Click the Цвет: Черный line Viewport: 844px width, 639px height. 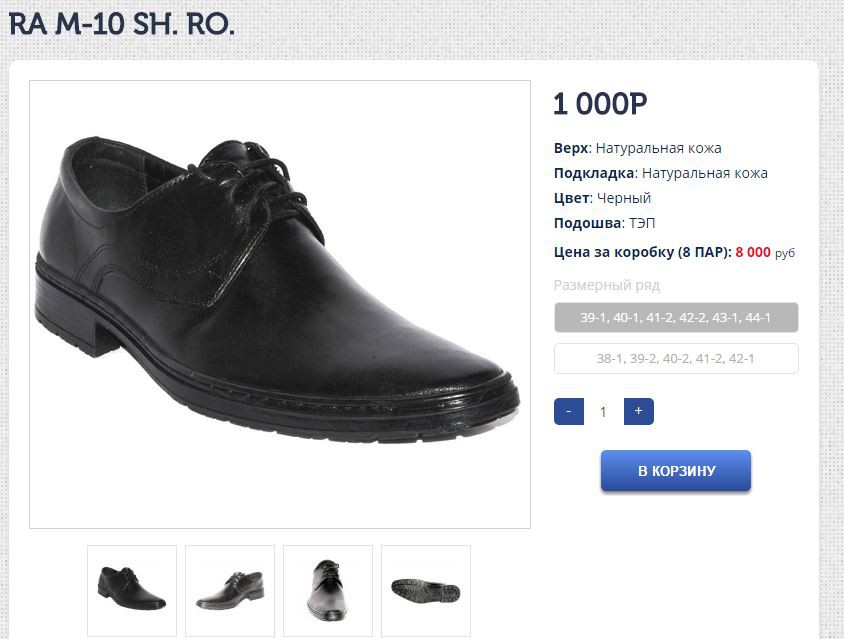(x=602, y=198)
